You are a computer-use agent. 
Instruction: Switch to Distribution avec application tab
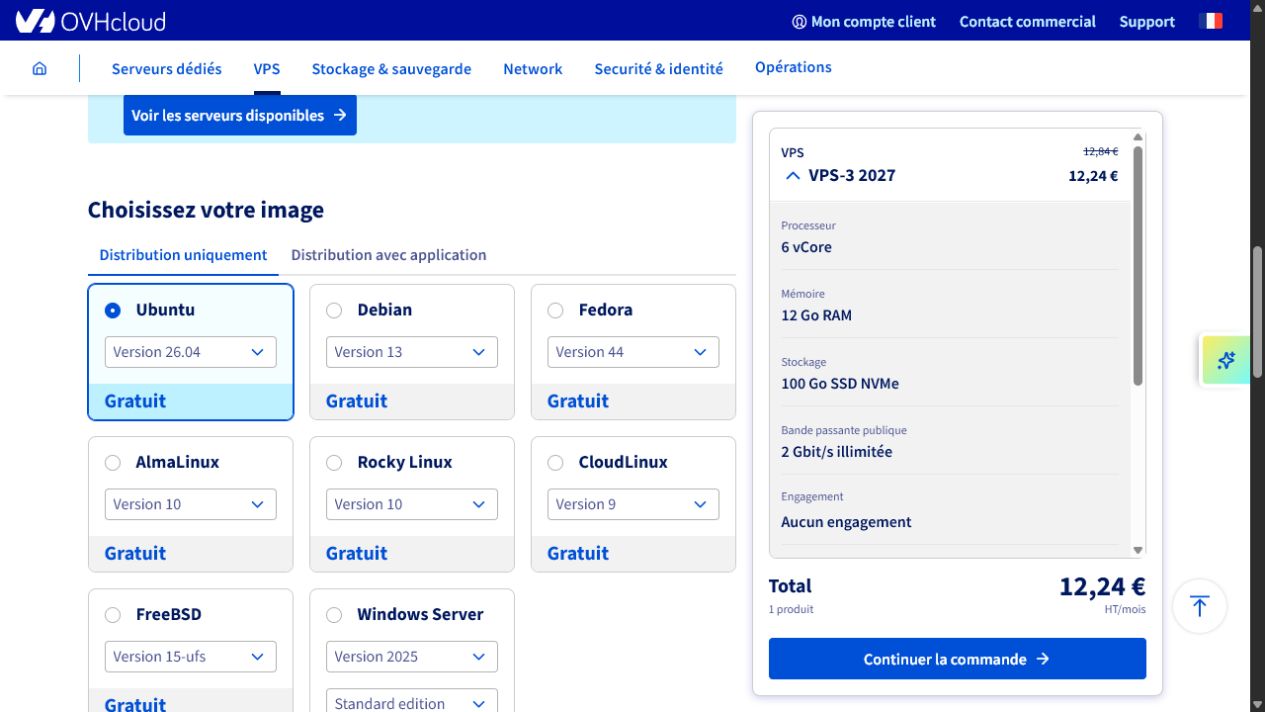tap(389, 255)
